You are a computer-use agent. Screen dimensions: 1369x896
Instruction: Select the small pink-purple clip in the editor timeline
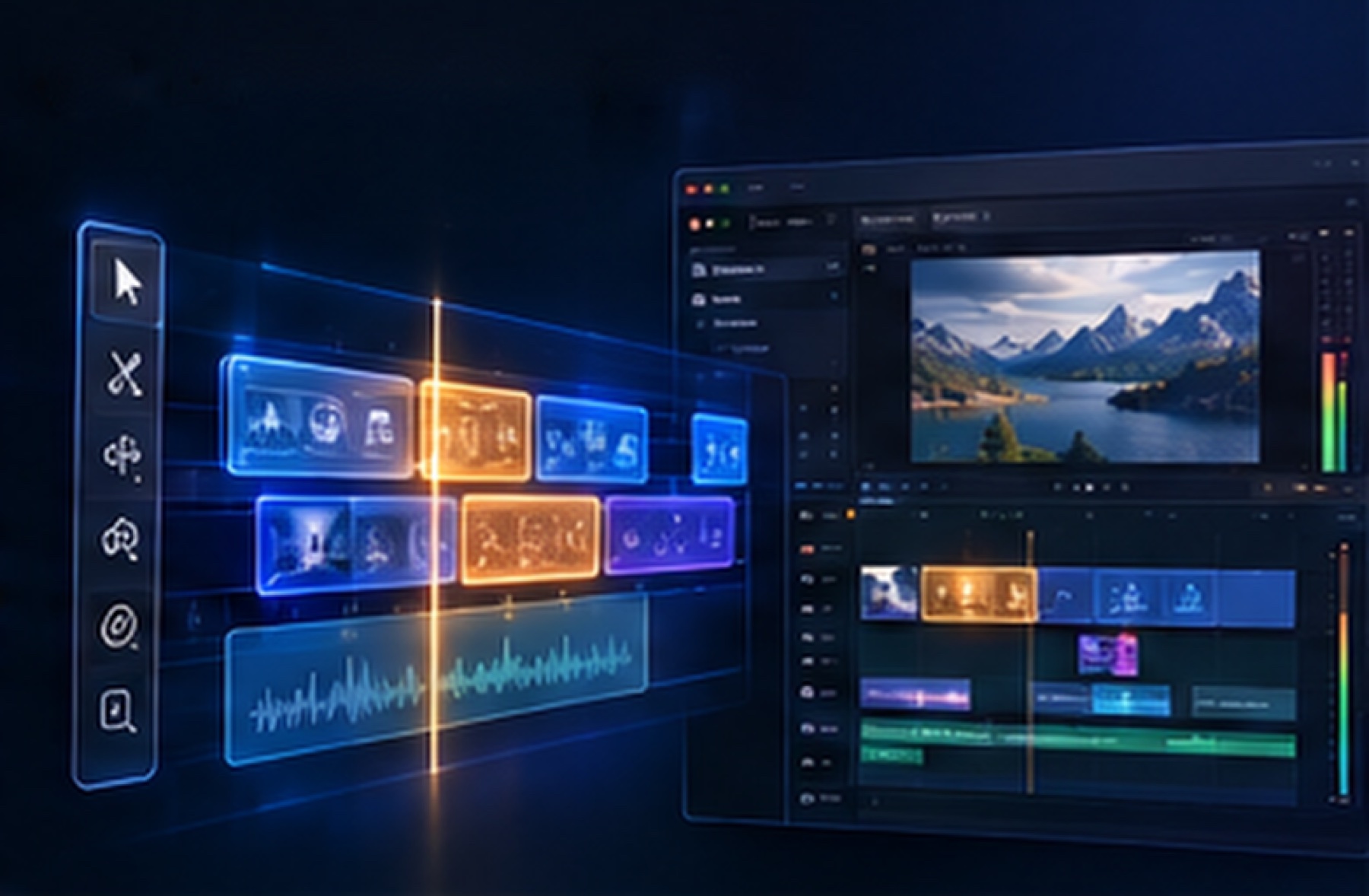tap(1107, 654)
